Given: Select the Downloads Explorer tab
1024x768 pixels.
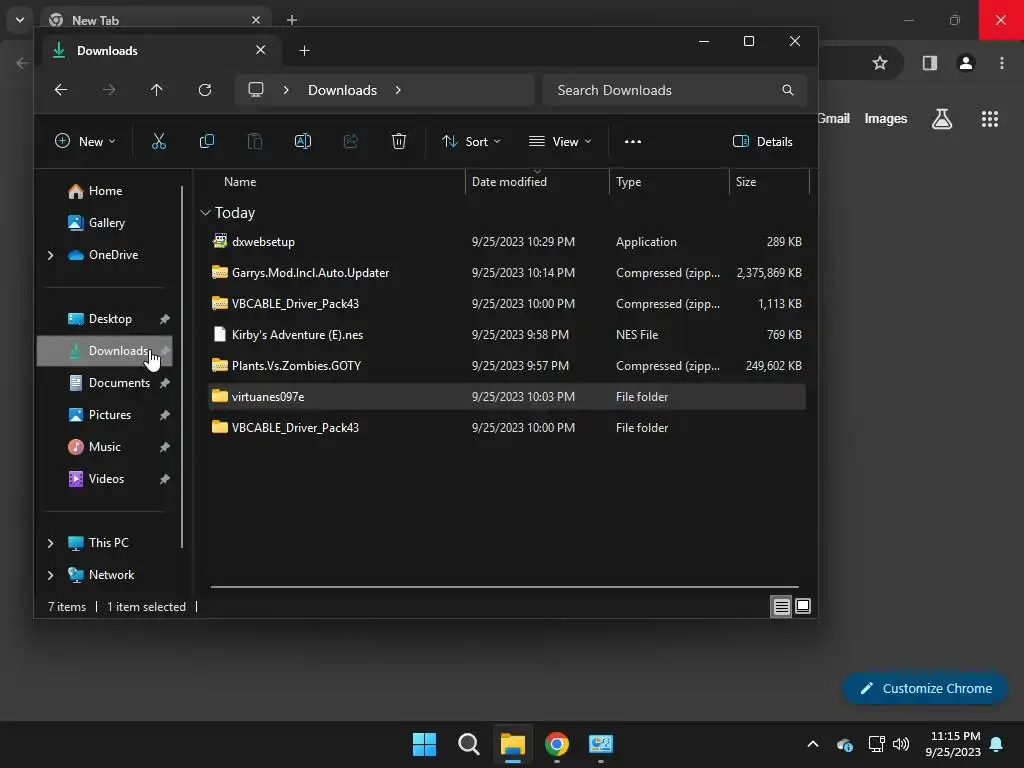Looking at the screenshot, I should [161, 50].
